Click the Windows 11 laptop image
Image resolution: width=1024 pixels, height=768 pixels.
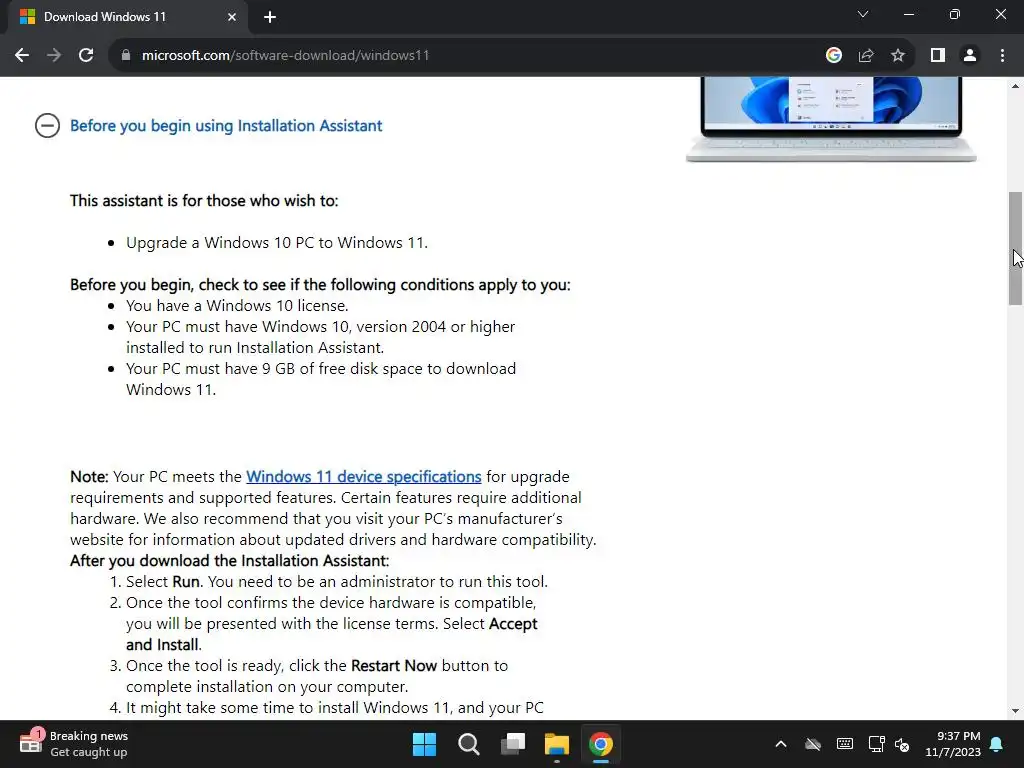[831, 119]
